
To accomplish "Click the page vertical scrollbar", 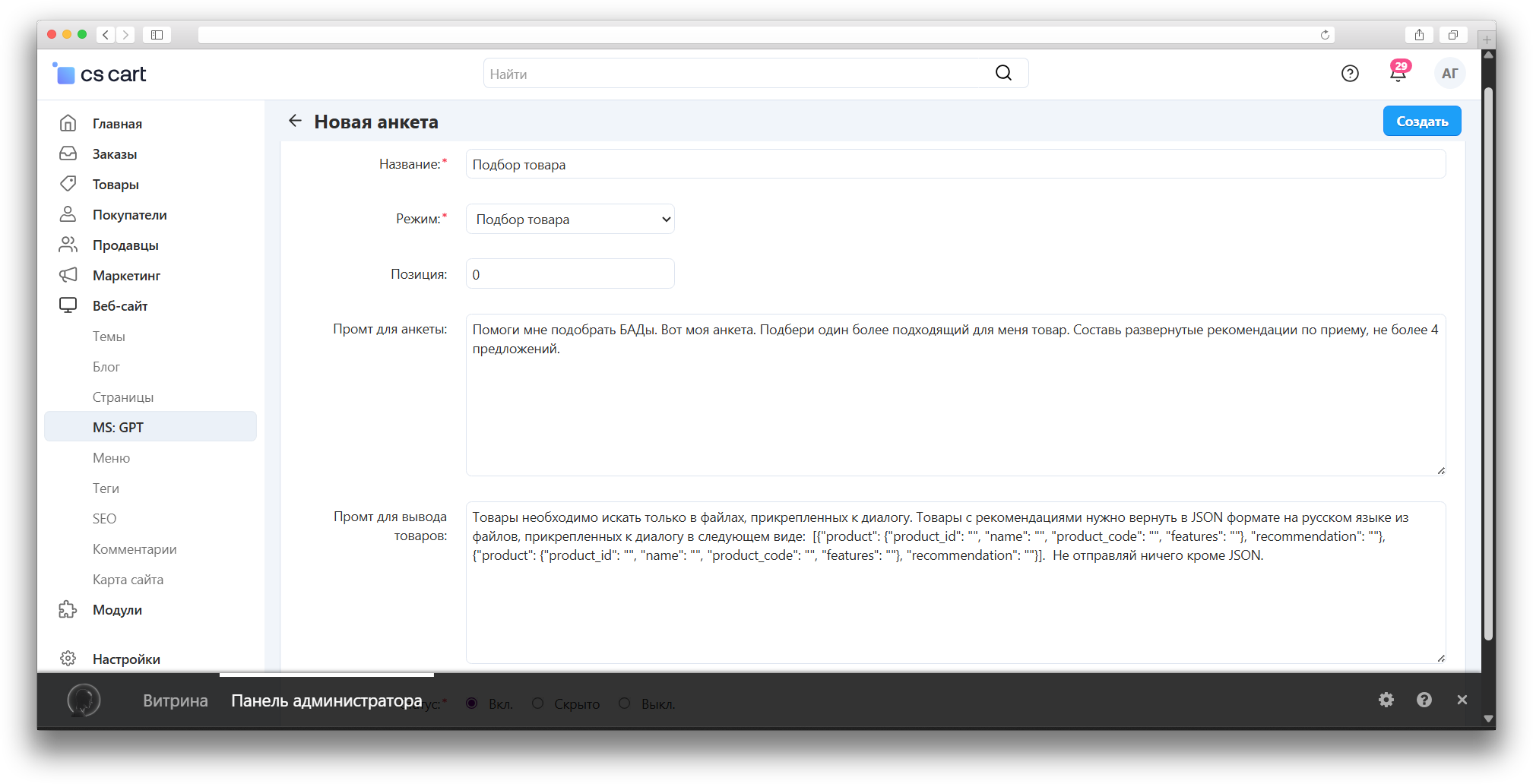I will (x=1488, y=365).
